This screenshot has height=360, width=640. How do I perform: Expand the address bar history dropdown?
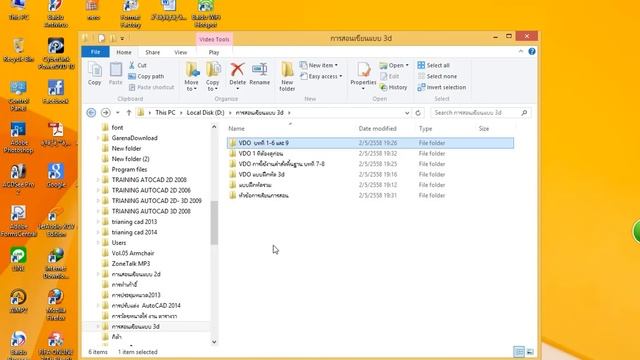(407, 113)
